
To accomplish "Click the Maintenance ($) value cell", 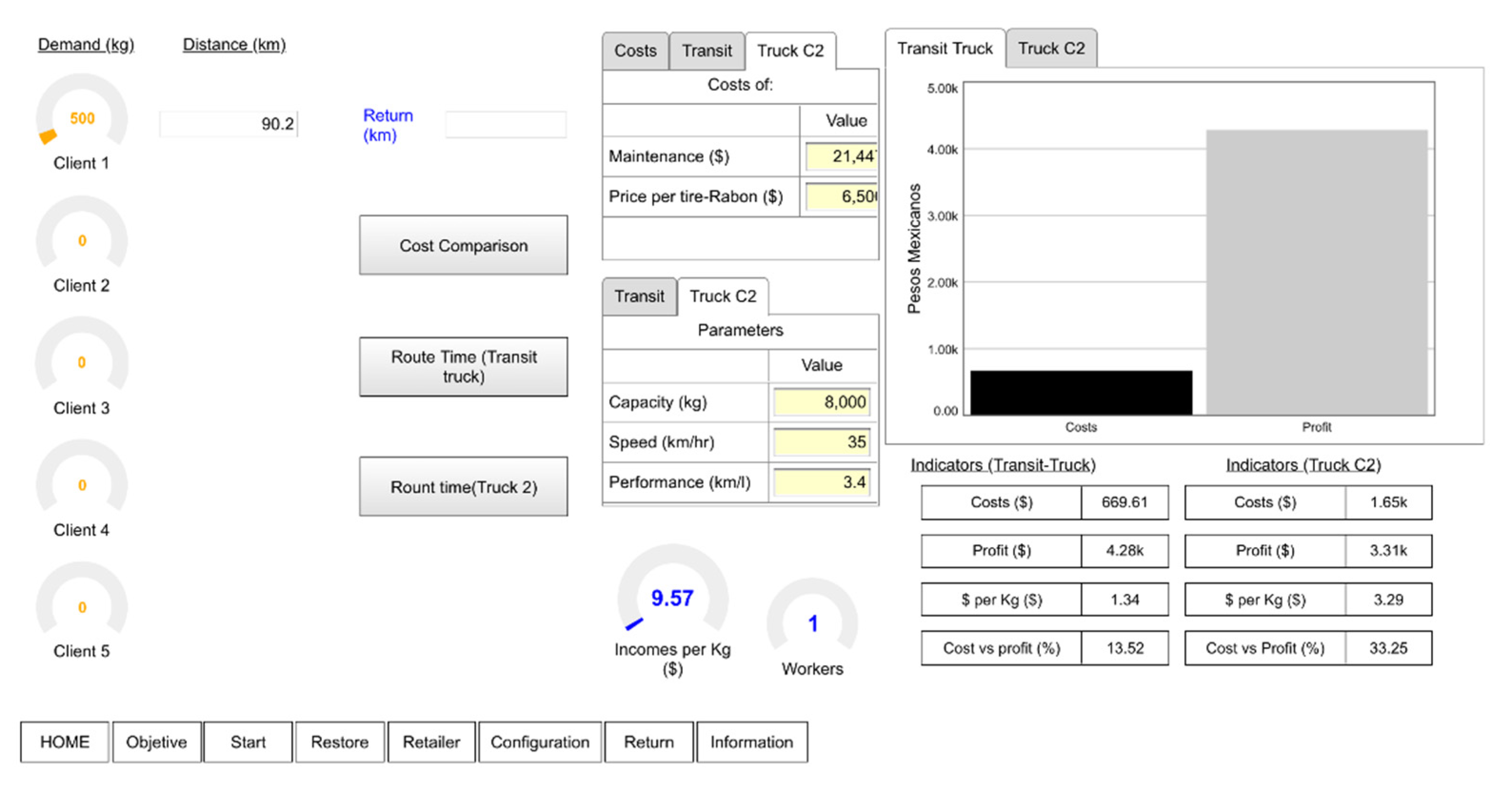I will 841,157.
